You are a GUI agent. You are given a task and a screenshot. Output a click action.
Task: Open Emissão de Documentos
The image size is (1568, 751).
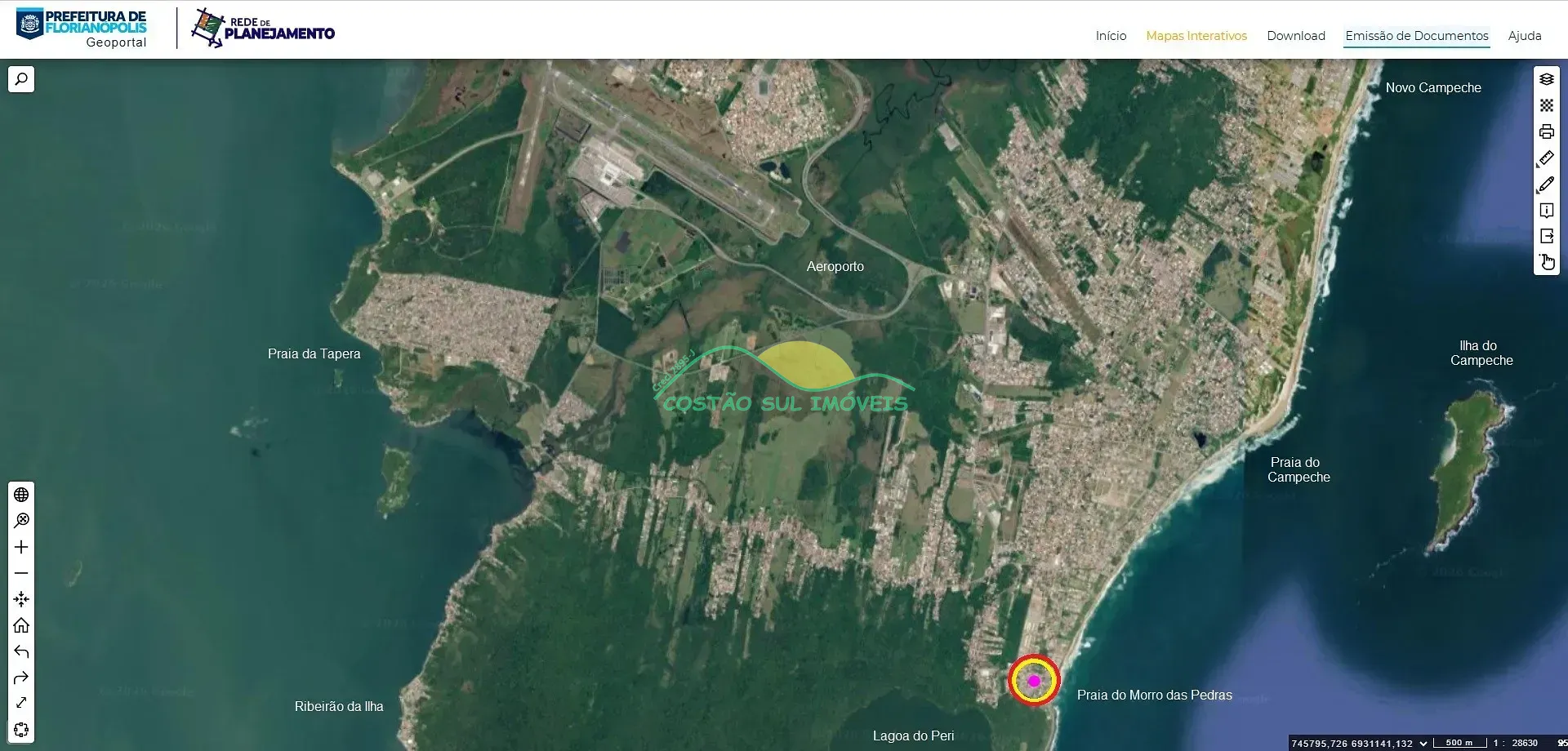(x=1417, y=36)
